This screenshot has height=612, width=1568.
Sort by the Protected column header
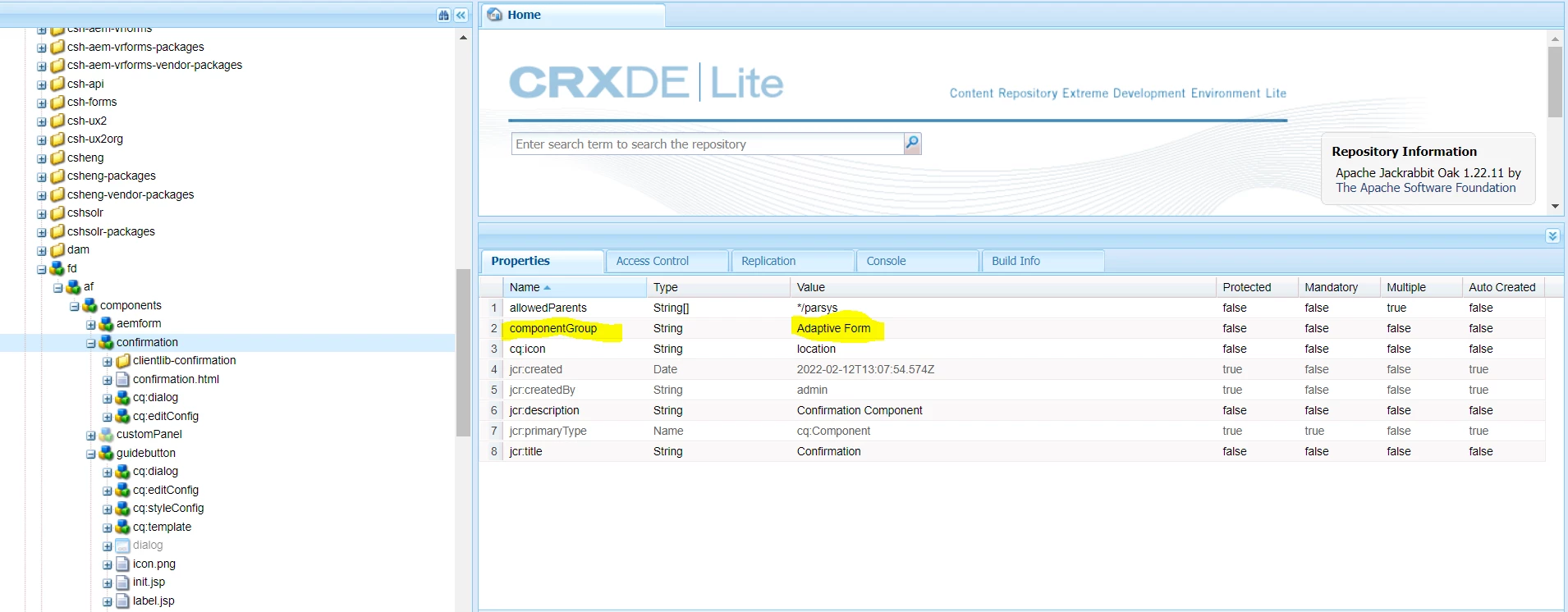1257,287
